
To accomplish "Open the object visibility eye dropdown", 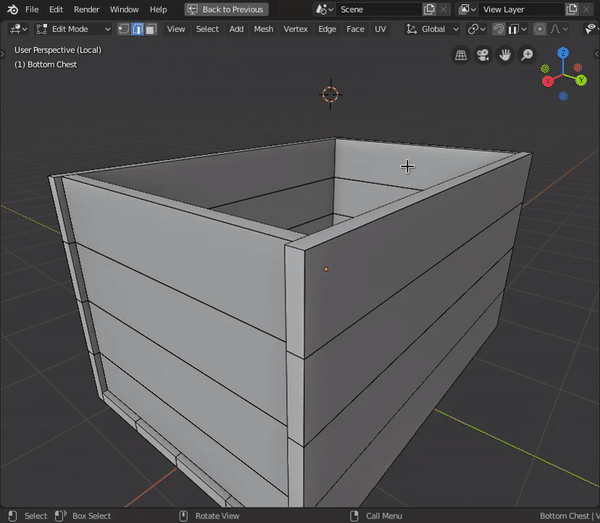I will [592, 29].
